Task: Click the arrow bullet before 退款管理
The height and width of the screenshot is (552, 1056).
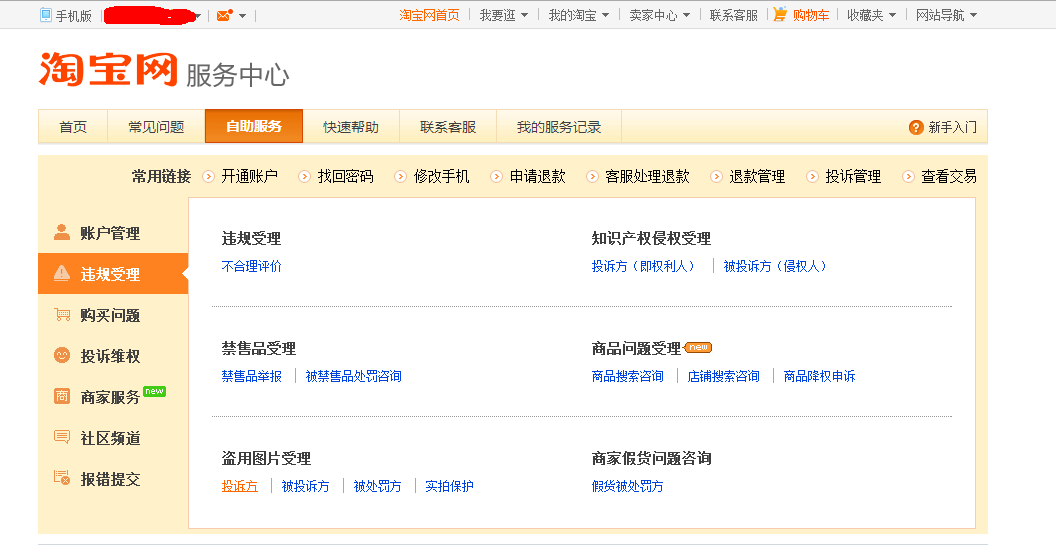Action: click(716, 176)
